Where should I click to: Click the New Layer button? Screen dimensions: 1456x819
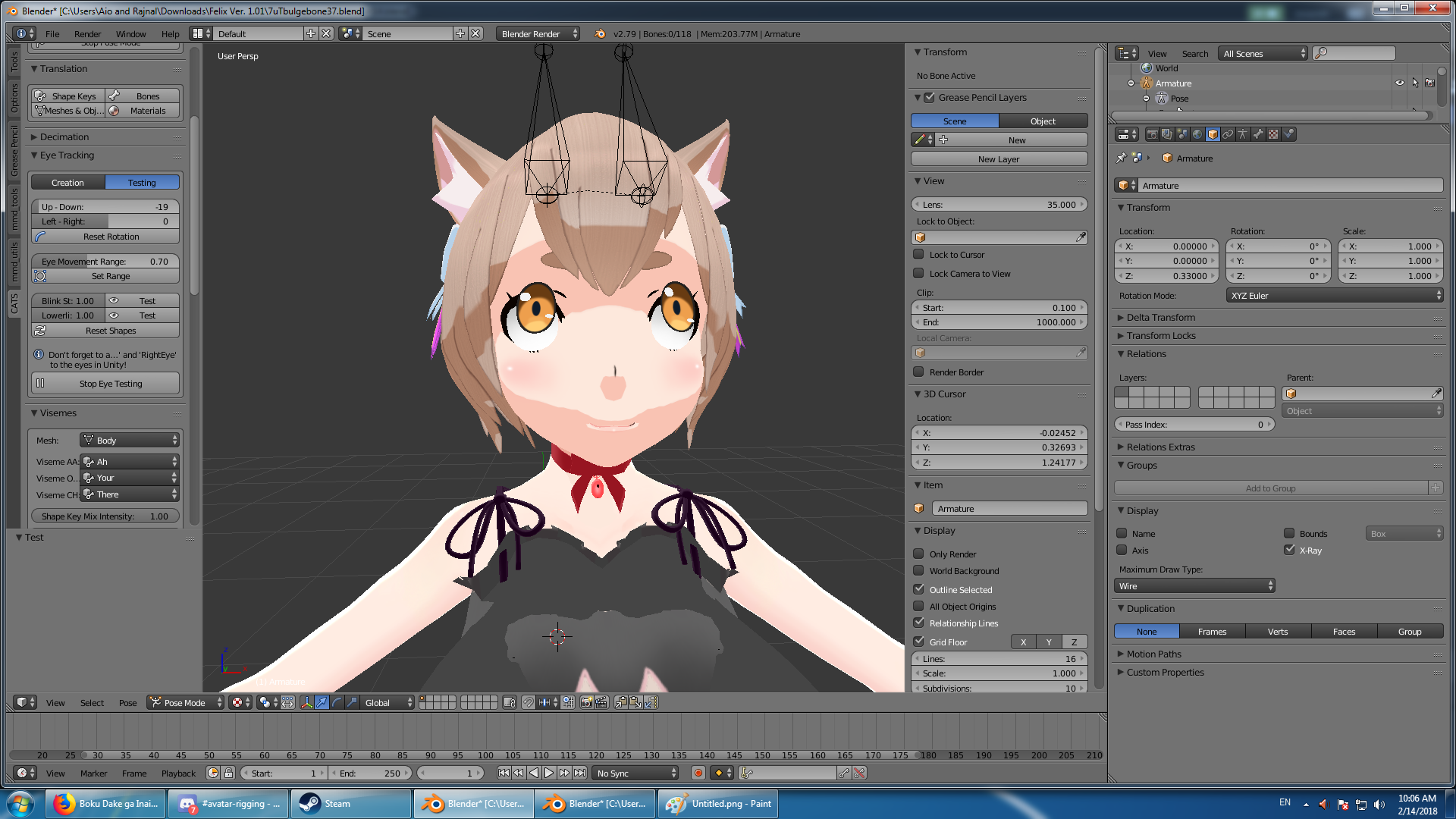[999, 159]
